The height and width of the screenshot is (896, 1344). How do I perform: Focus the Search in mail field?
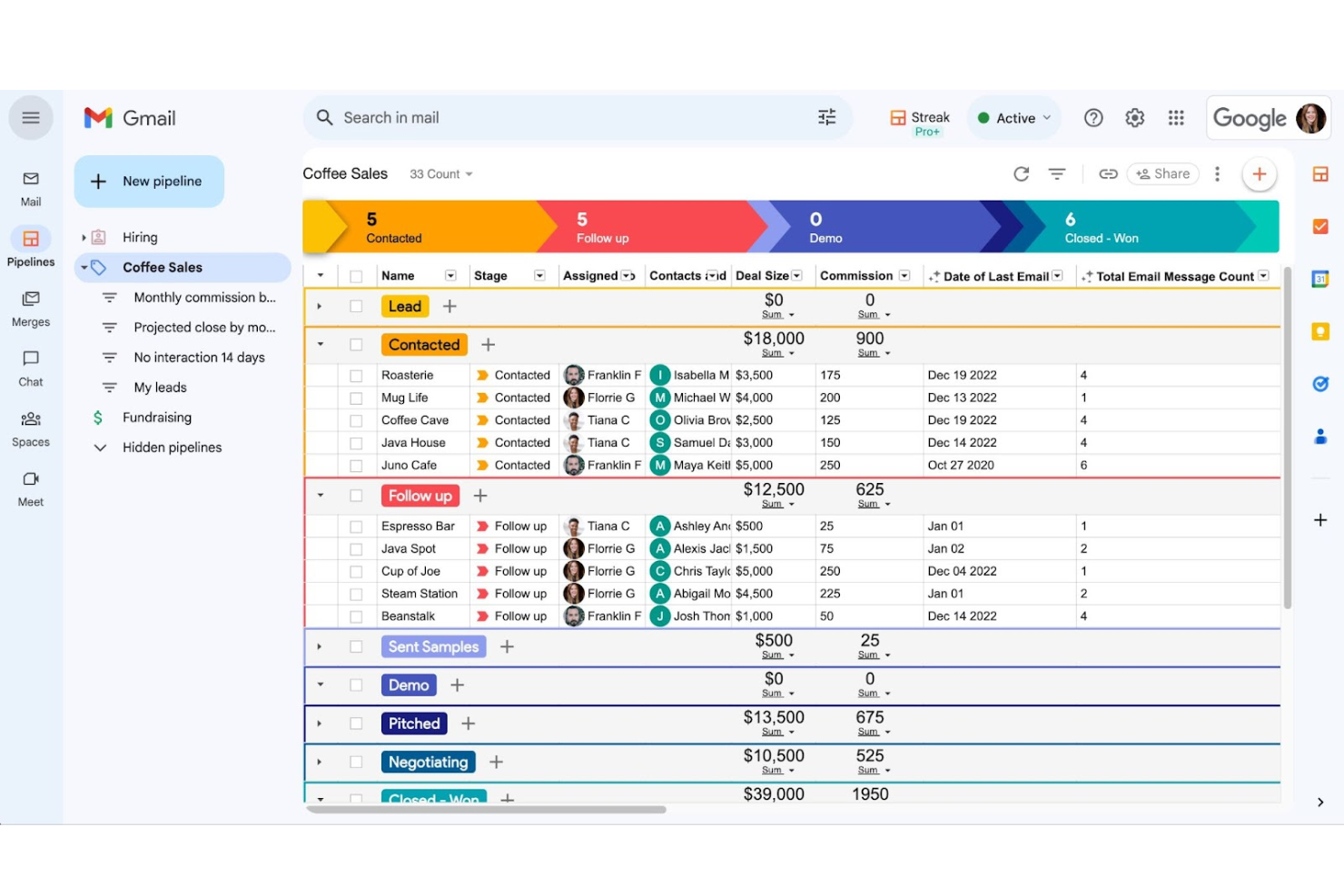coord(578,118)
